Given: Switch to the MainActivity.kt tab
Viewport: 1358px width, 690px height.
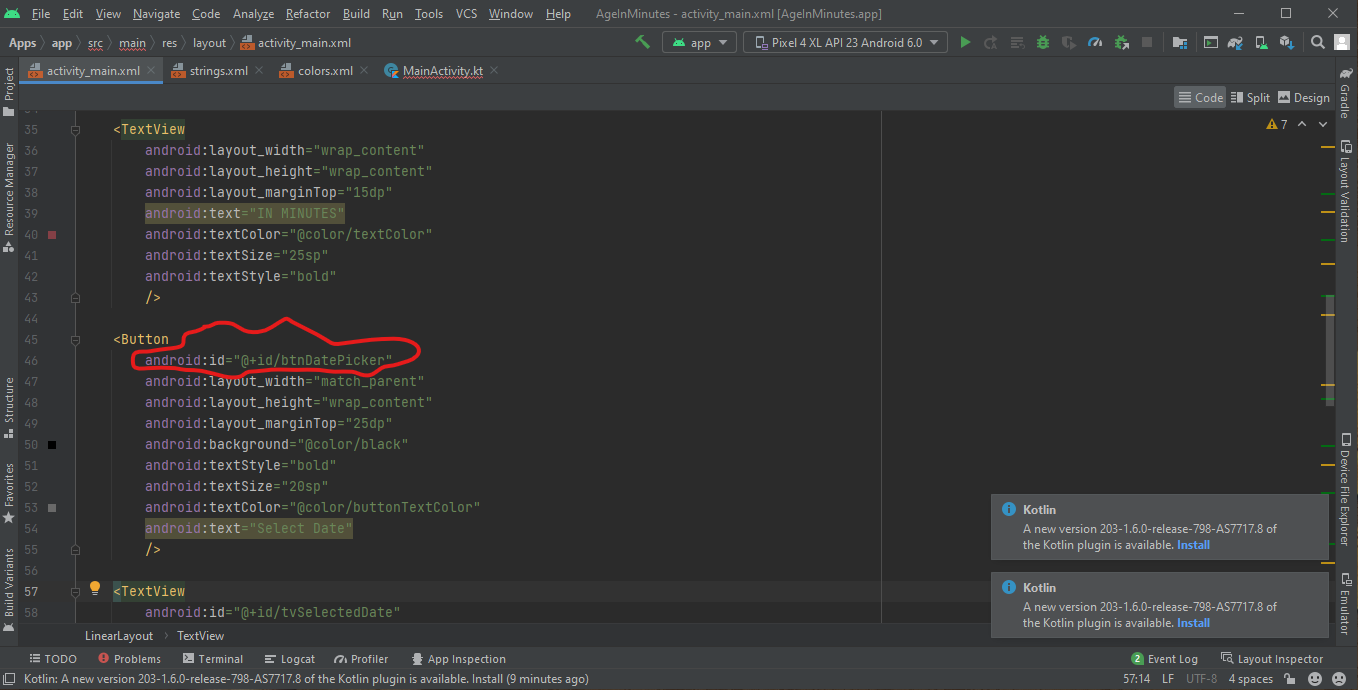Looking at the screenshot, I should pyautogui.click(x=442, y=71).
